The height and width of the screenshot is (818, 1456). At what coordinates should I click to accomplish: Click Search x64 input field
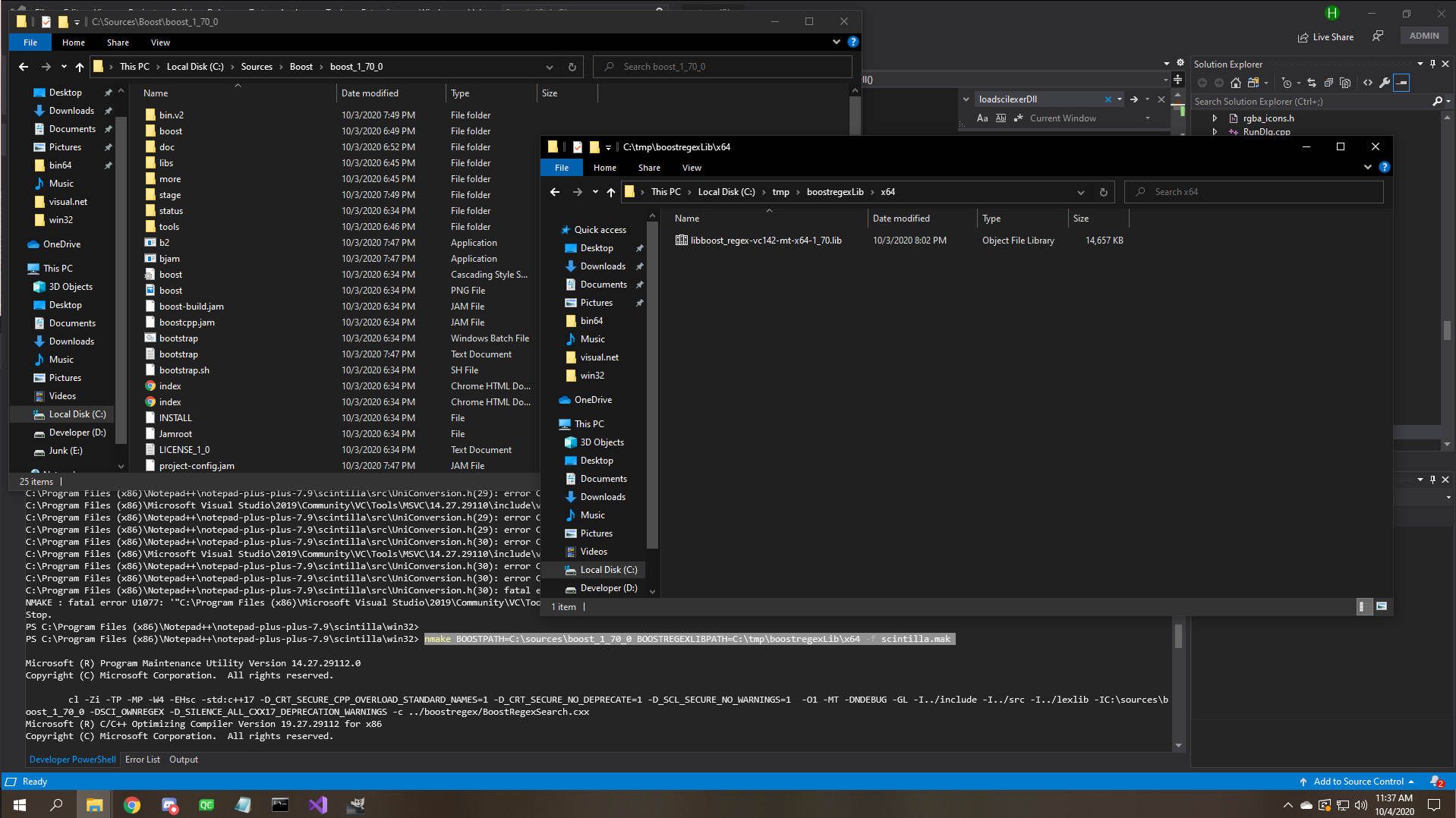click(x=1254, y=192)
